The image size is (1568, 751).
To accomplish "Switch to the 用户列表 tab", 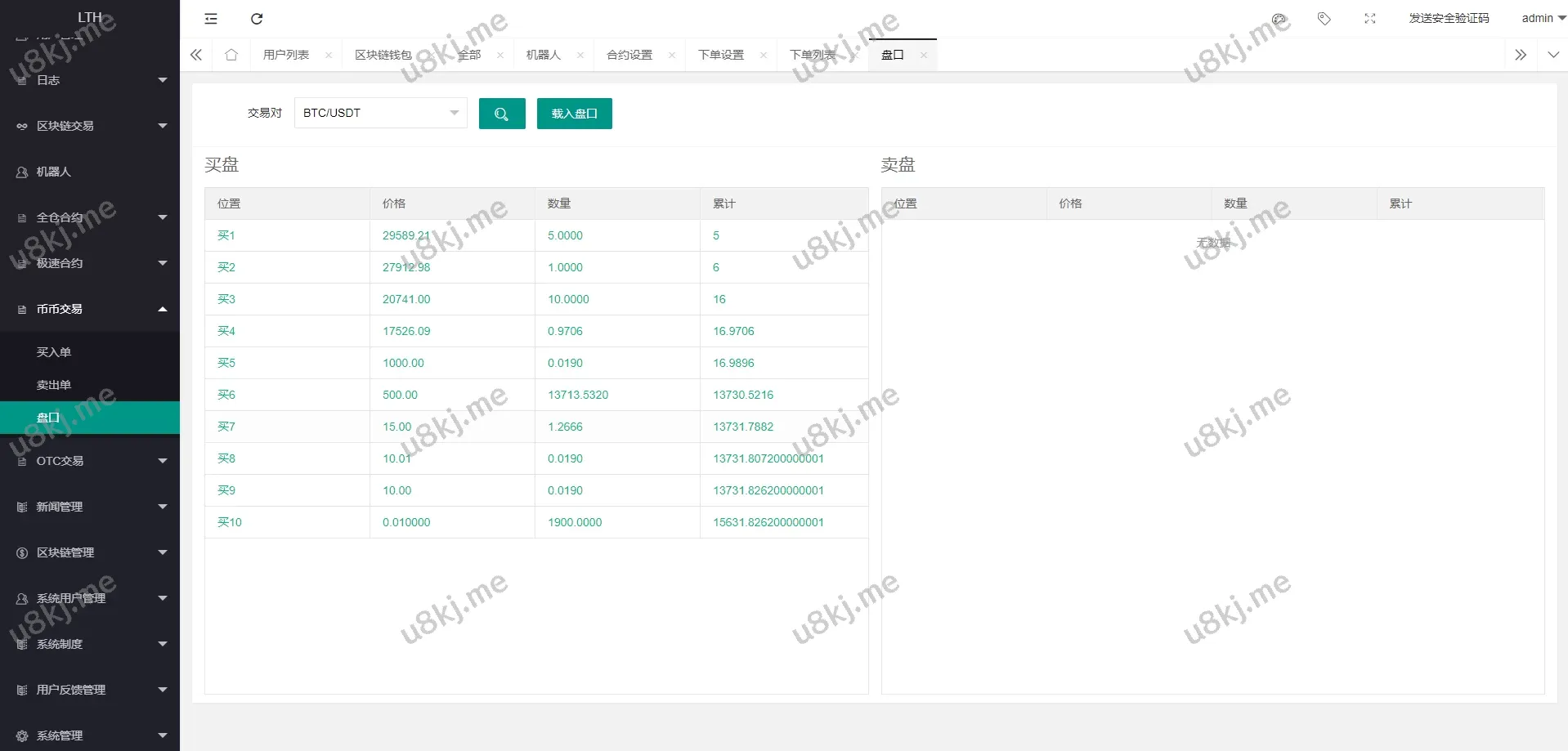I will click(286, 55).
